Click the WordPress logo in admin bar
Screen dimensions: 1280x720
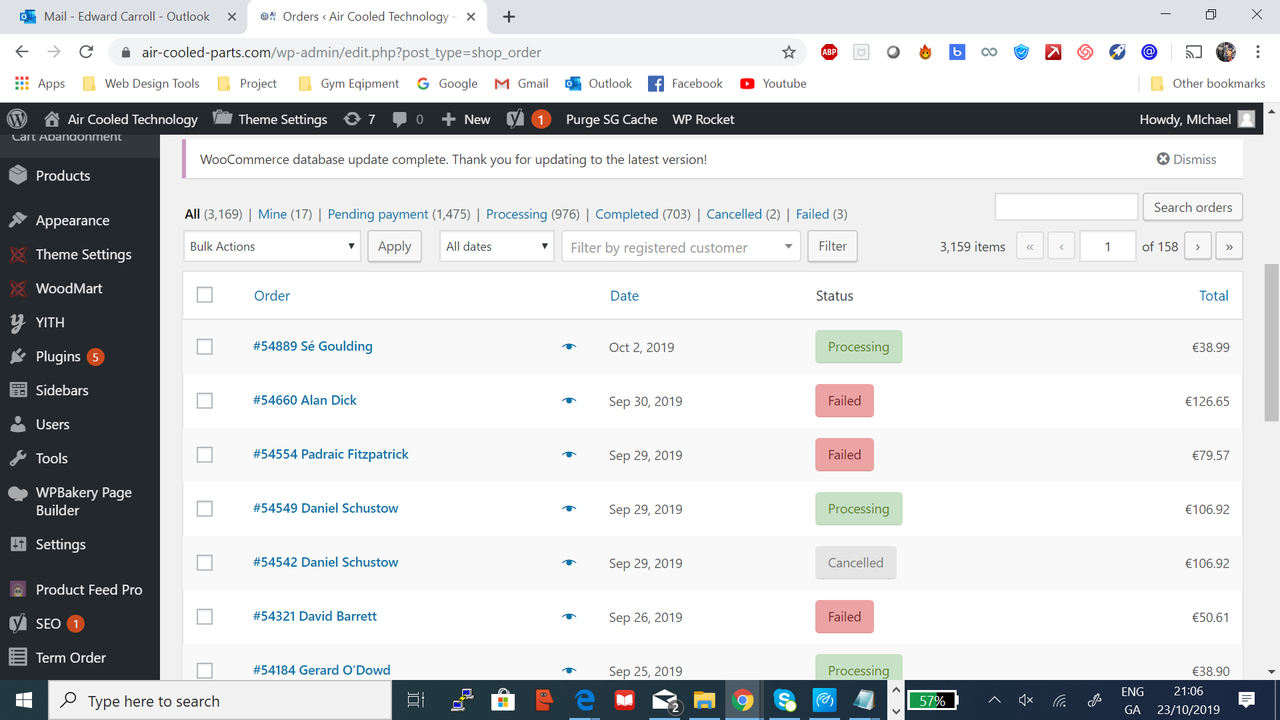click(x=16, y=119)
